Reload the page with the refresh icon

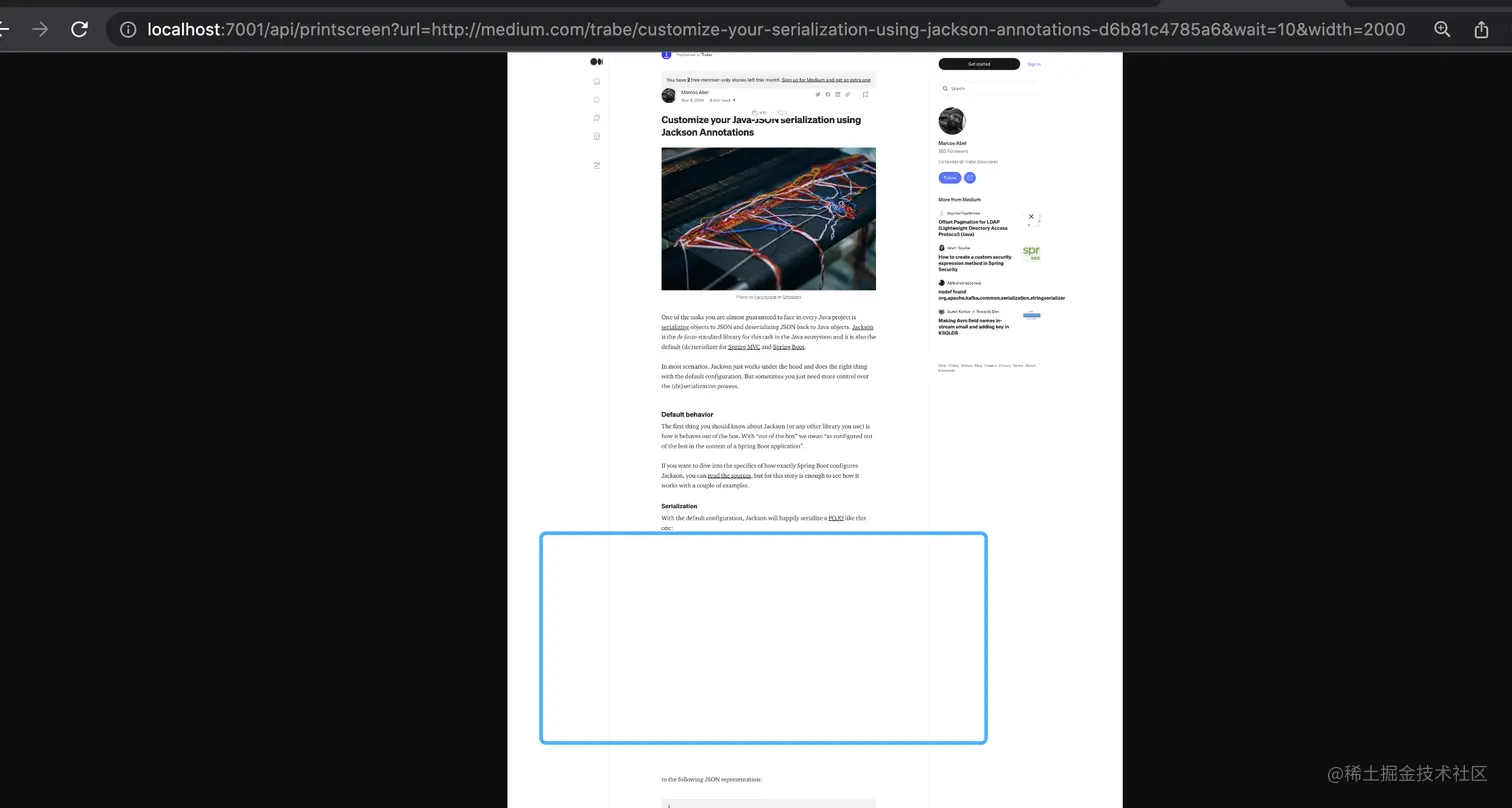(x=80, y=30)
